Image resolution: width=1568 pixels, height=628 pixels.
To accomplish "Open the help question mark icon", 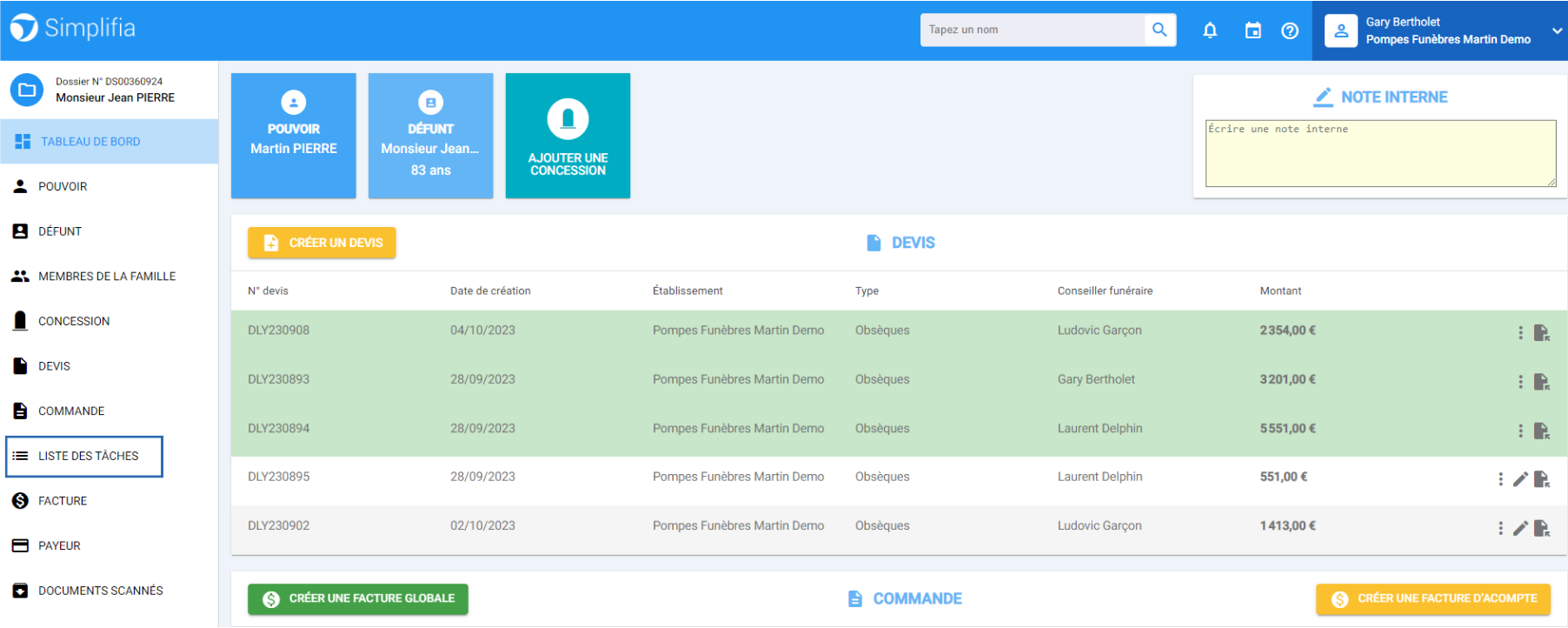I will pos(1290,30).
